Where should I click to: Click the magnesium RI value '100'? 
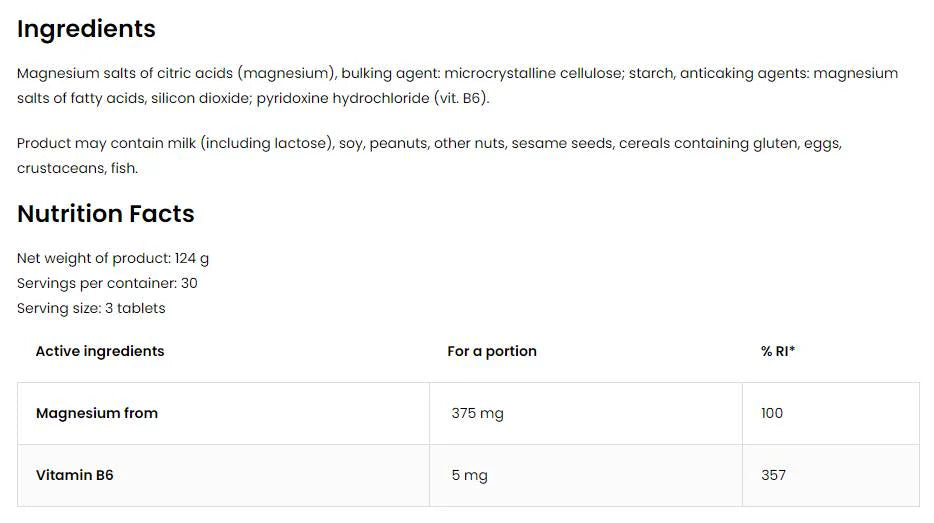click(772, 413)
